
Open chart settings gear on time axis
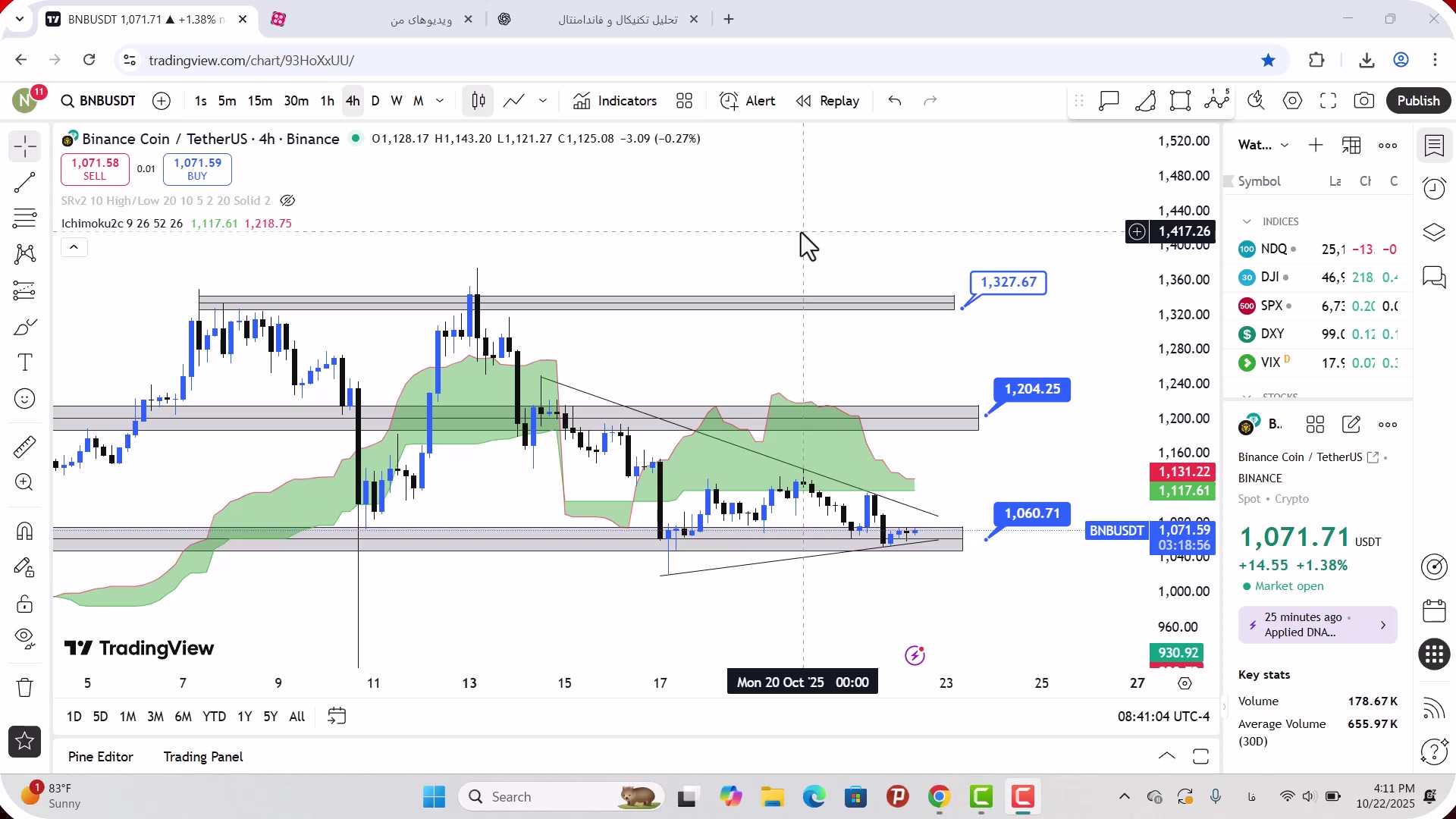pyautogui.click(x=1185, y=683)
